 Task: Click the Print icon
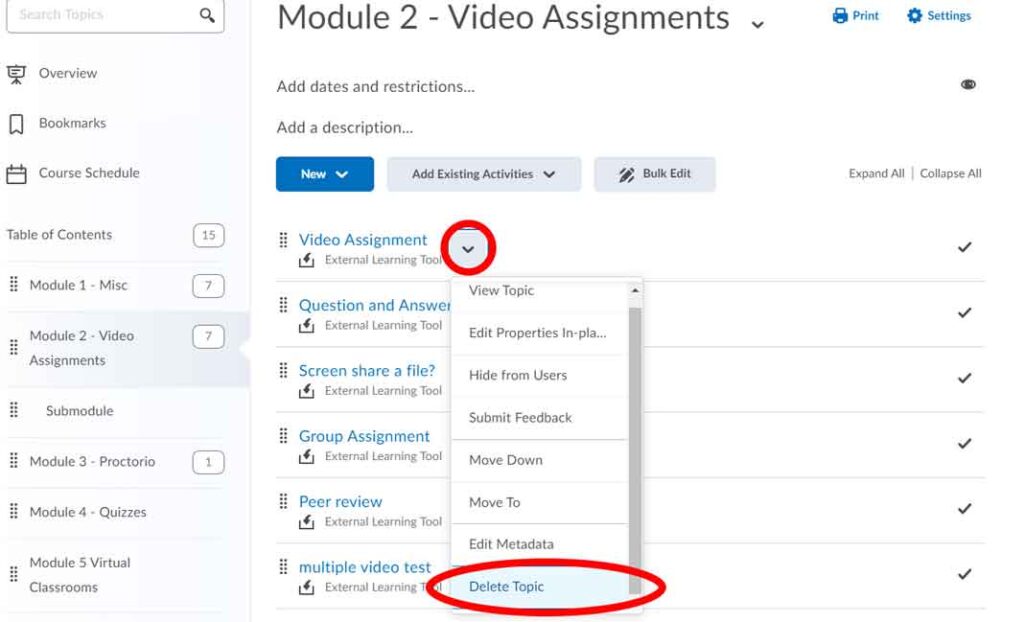pos(840,16)
